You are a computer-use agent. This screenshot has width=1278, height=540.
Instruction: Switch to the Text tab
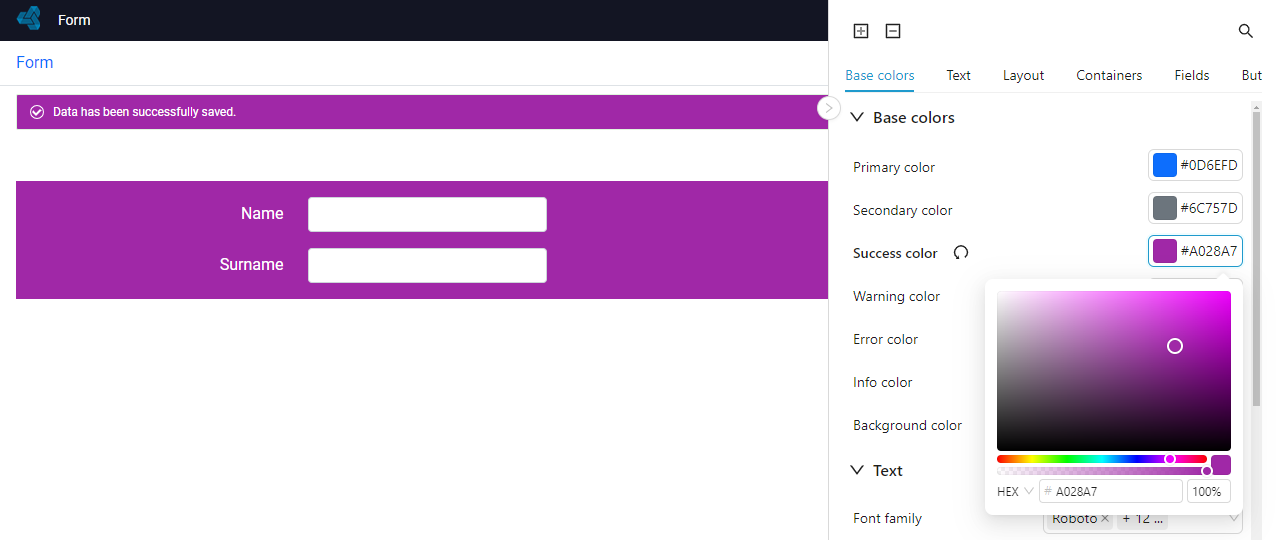click(x=958, y=75)
